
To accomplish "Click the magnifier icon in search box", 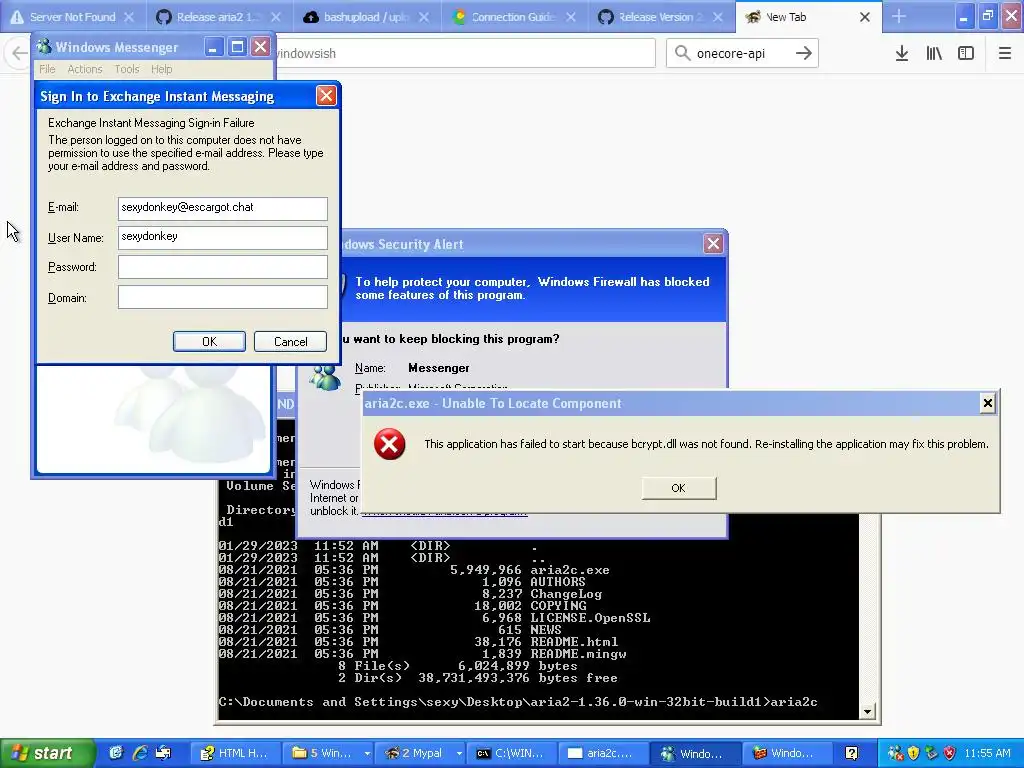I will (682, 53).
